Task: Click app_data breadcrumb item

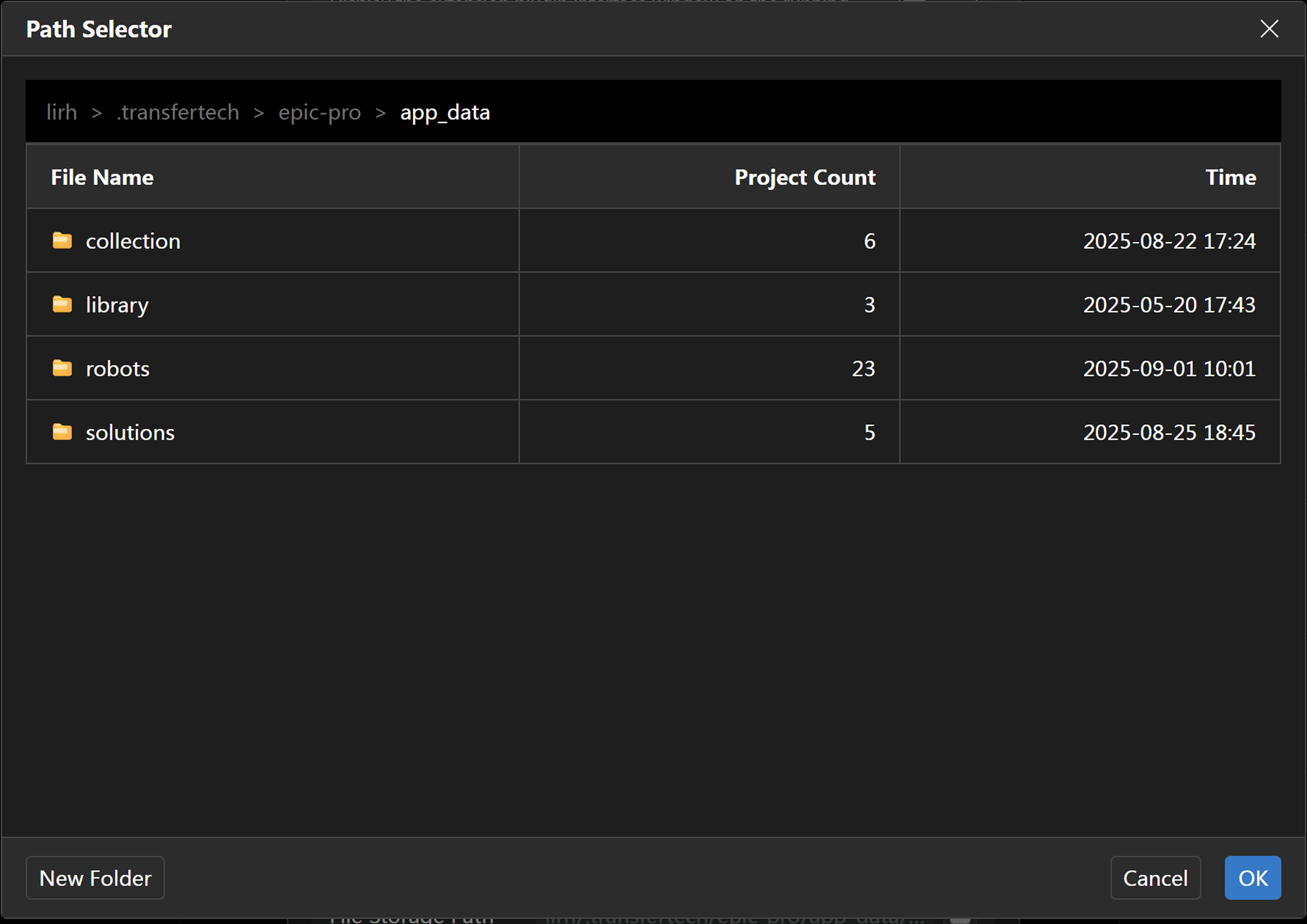Action: (444, 113)
